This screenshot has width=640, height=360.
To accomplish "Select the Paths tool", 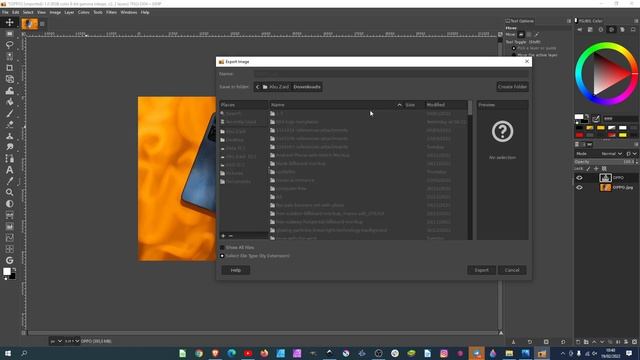I will coord(9,158).
